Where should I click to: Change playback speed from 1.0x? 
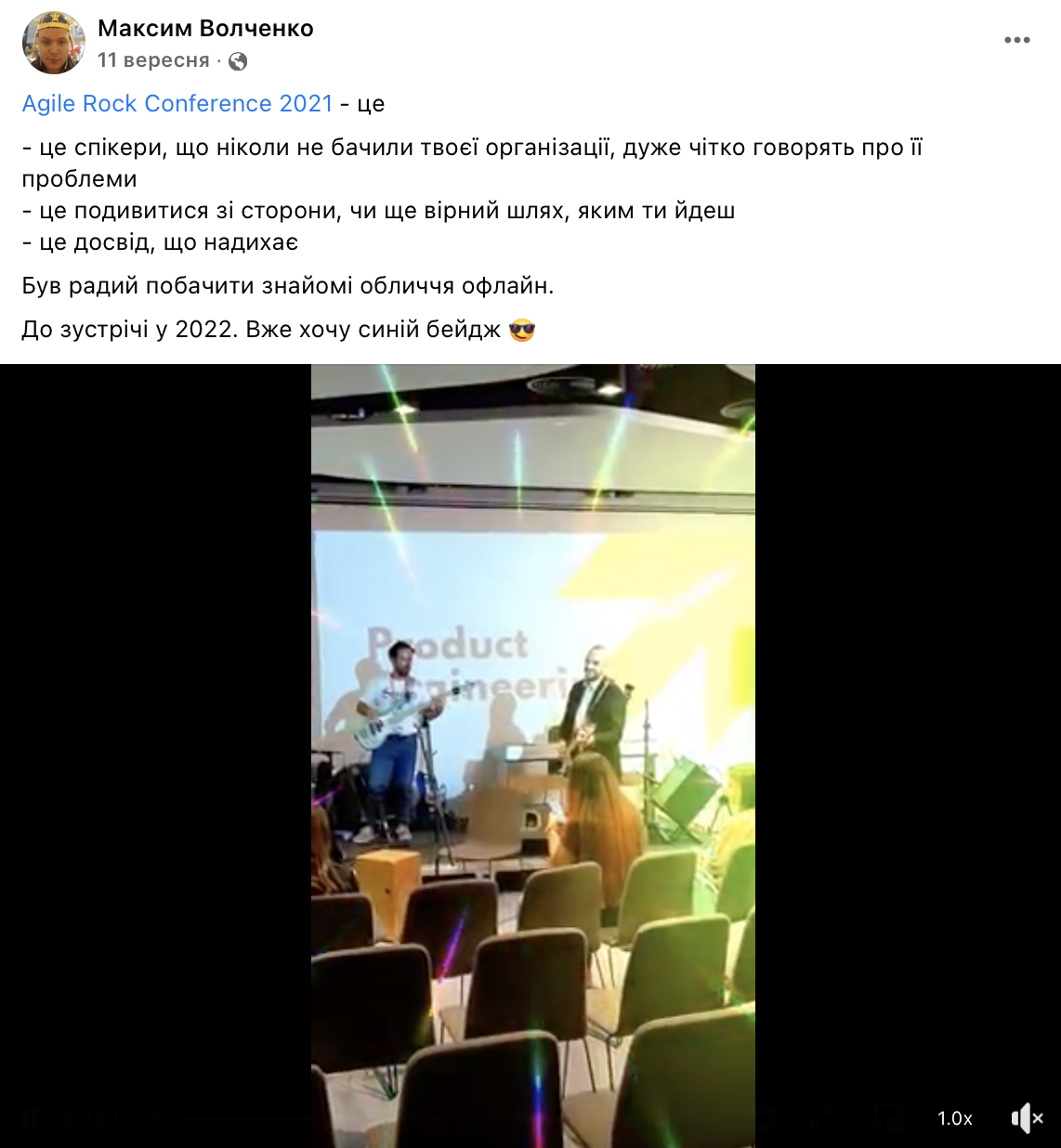(x=954, y=1118)
